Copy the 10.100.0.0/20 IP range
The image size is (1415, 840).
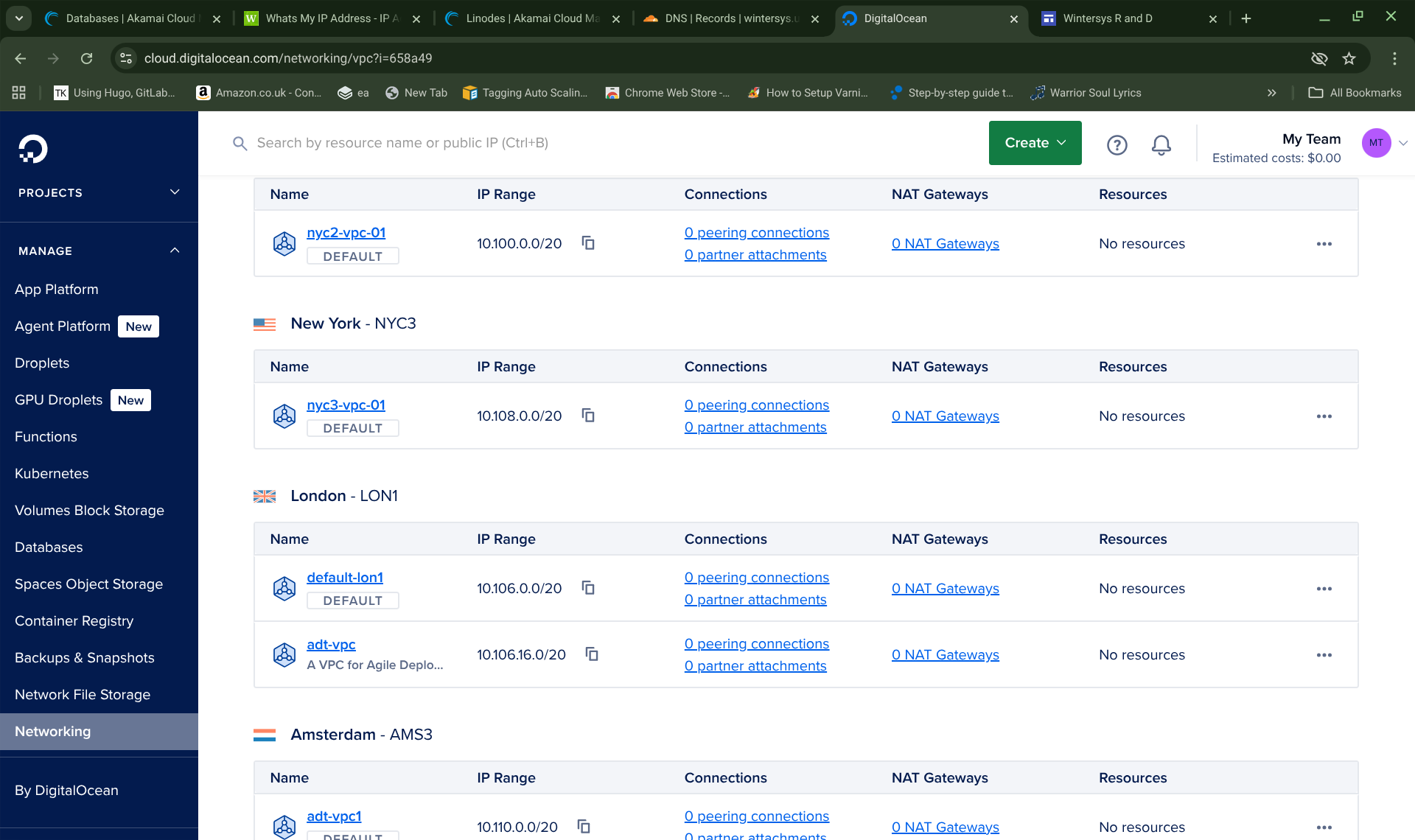coord(588,243)
